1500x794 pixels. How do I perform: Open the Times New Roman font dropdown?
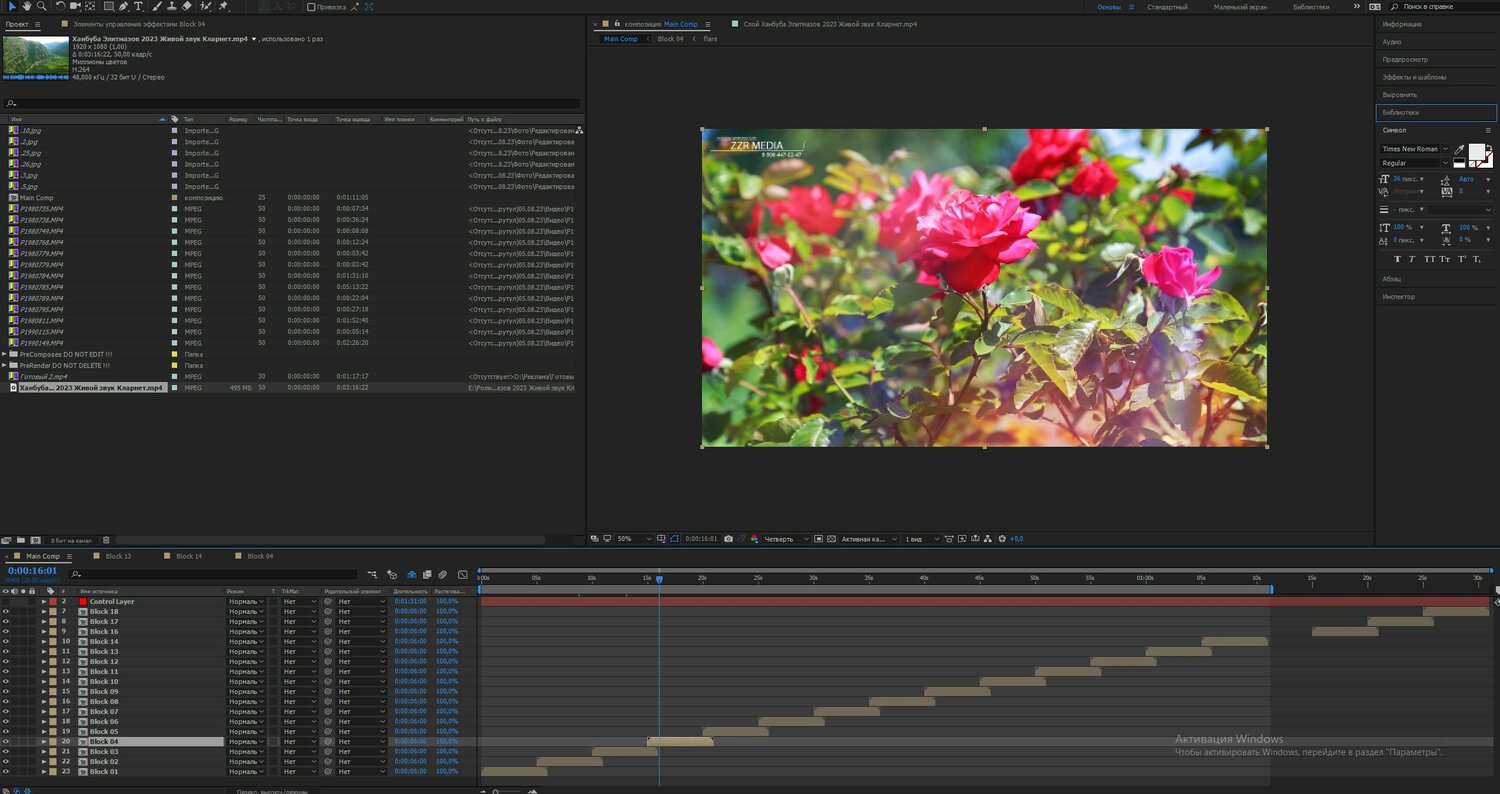1415,149
